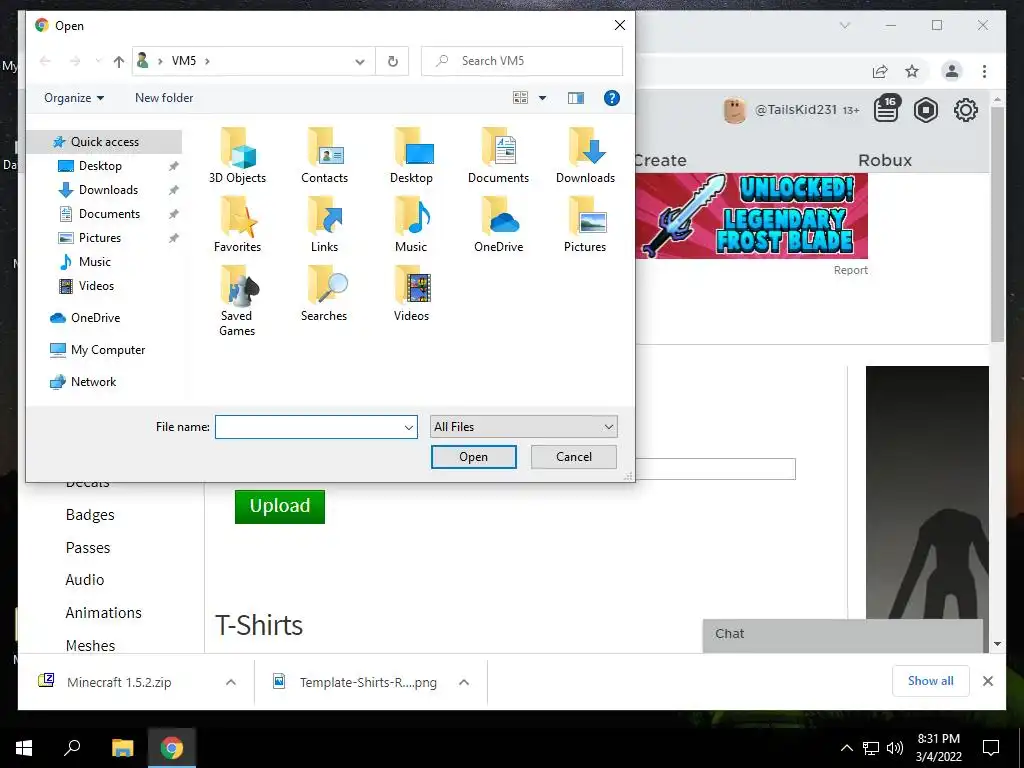Select Network in navigation pane
The image size is (1024, 768).
point(93,382)
